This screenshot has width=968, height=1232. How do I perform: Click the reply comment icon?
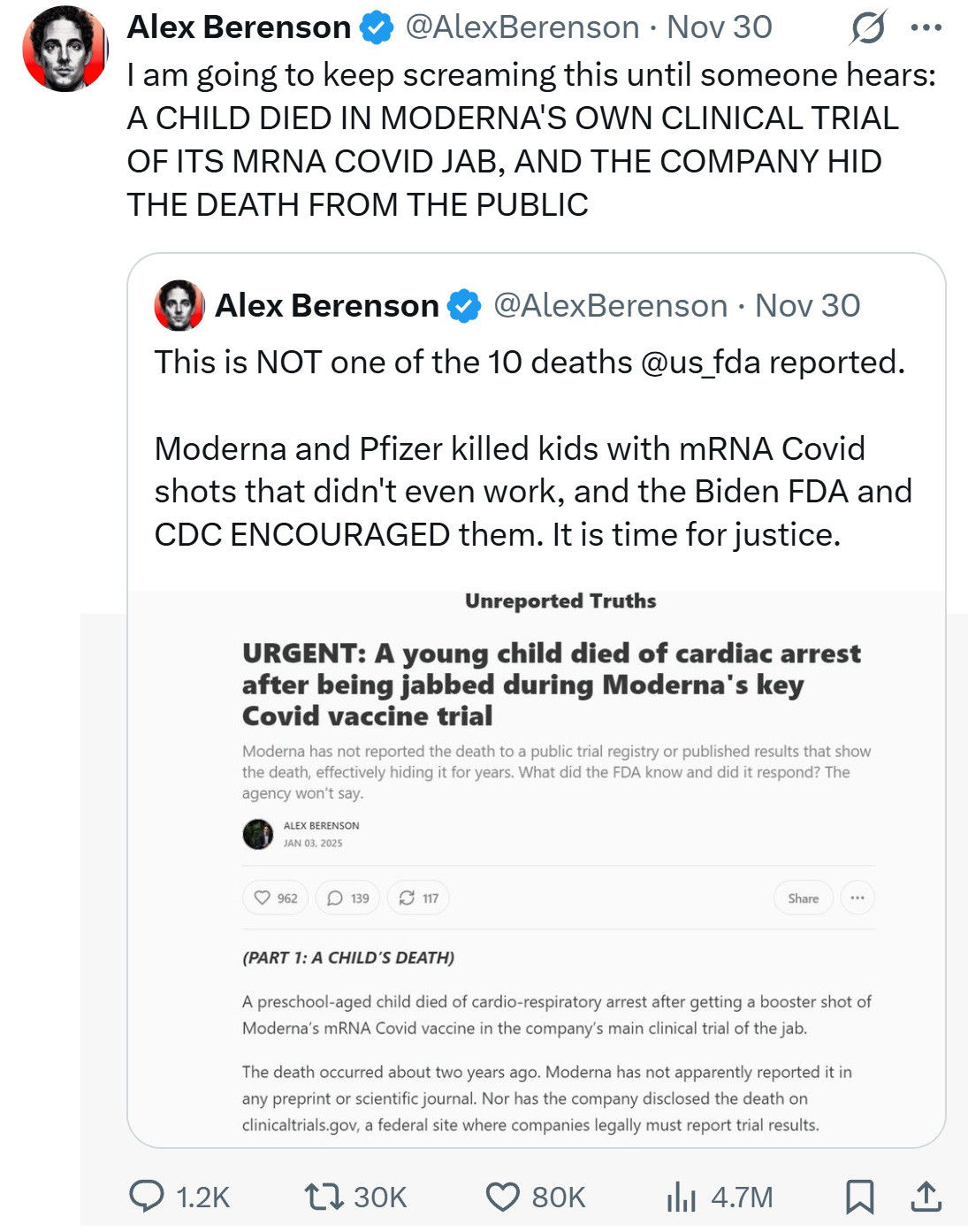147,1197
